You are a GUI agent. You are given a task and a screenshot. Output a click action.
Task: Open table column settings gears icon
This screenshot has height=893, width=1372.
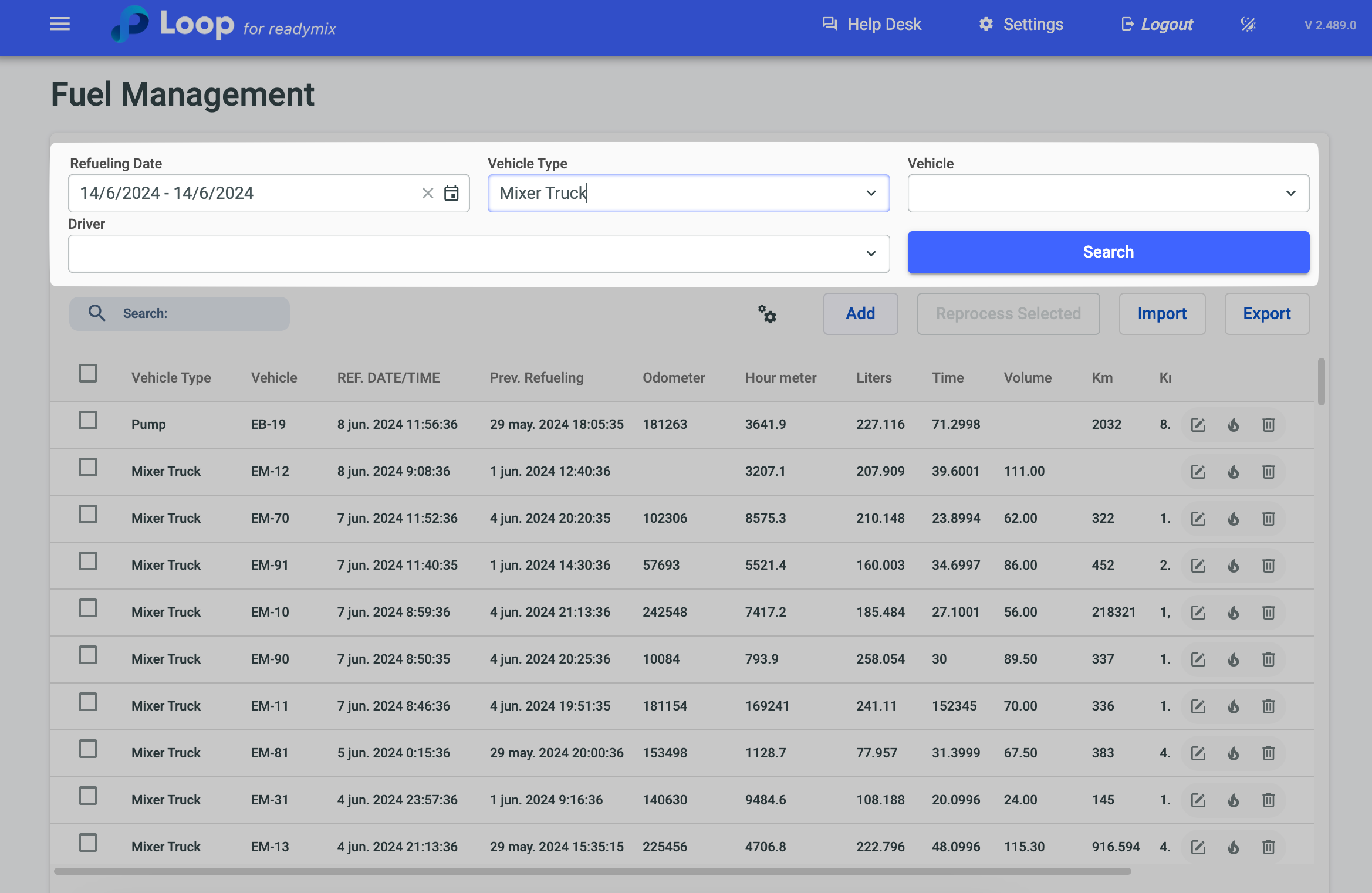[x=767, y=314]
